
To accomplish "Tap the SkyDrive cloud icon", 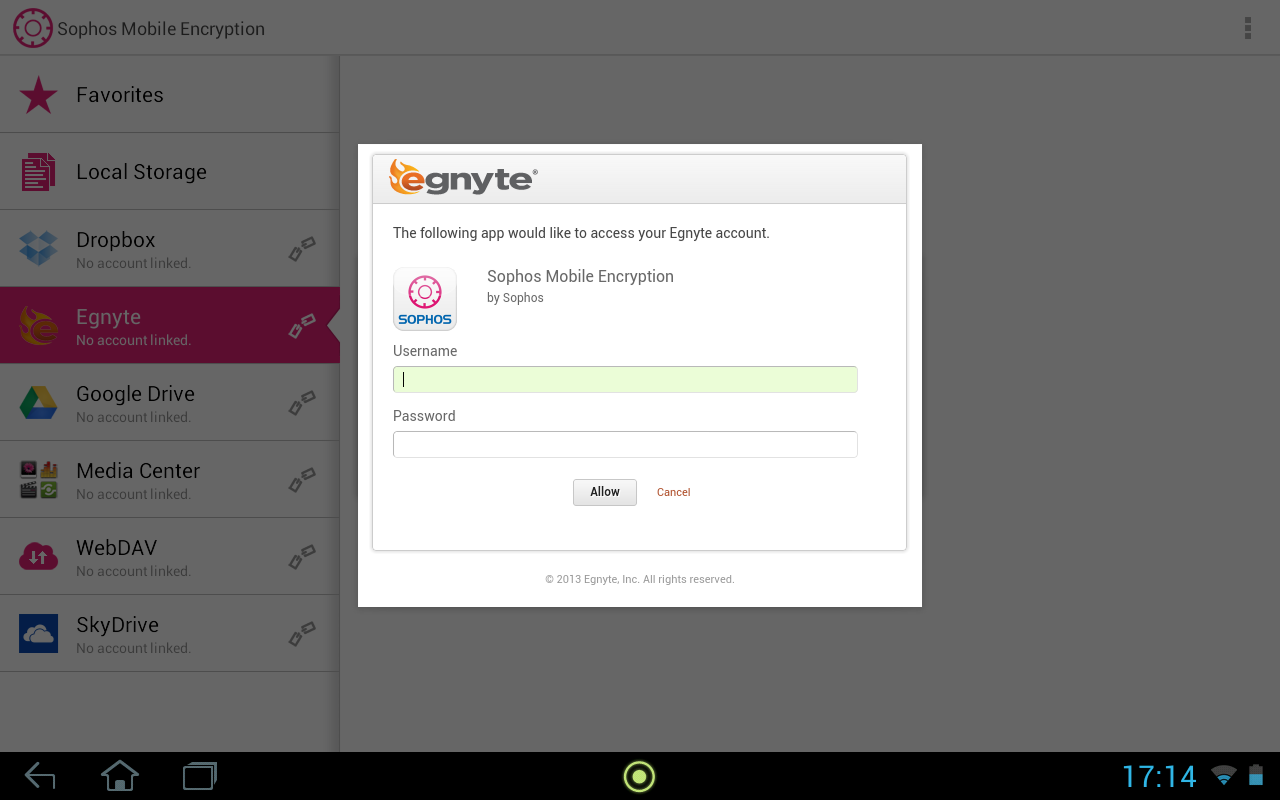I will [38, 634].
